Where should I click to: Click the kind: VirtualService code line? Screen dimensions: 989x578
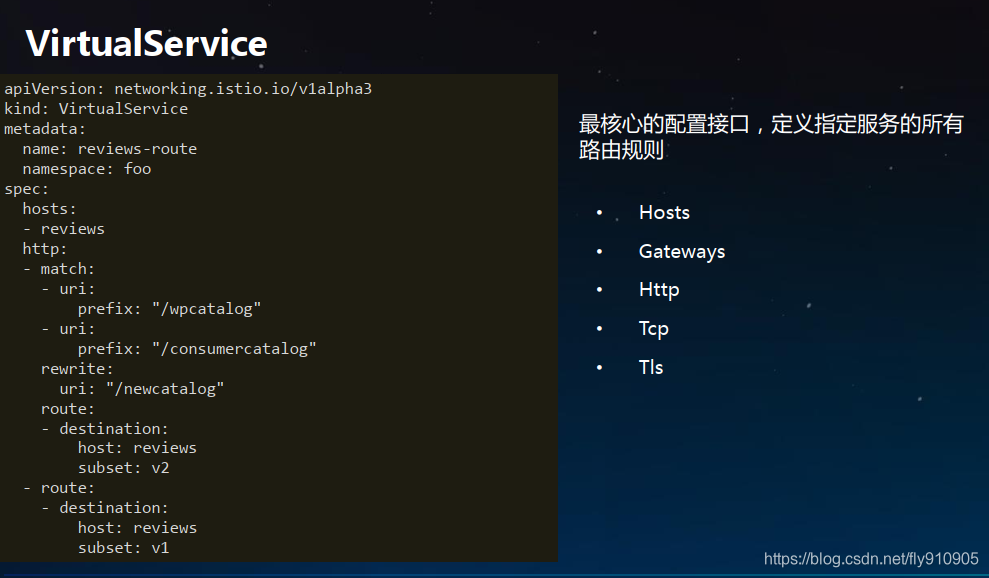(96, 109)
